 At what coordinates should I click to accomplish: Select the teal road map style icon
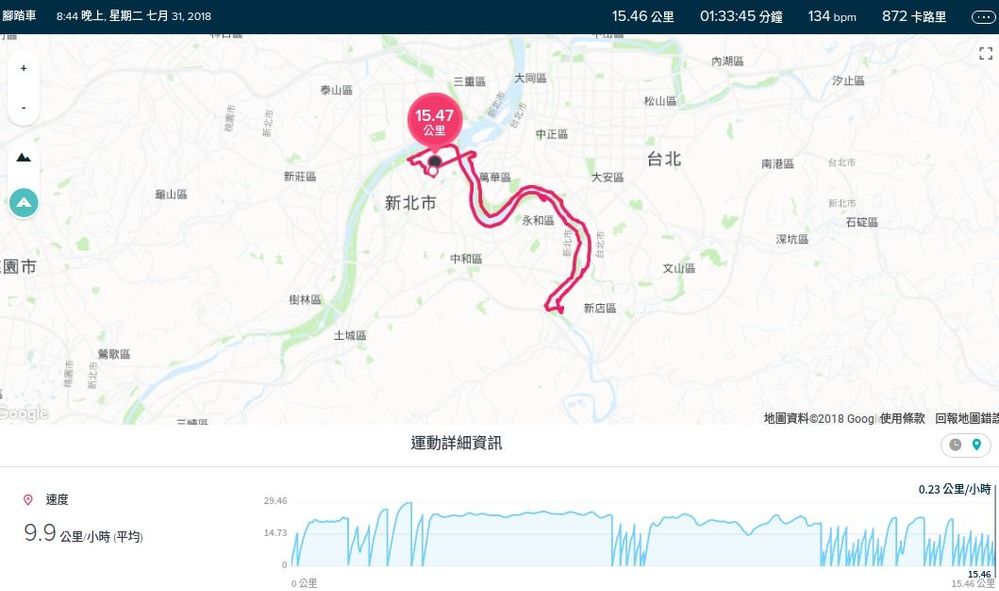point(24,203)
